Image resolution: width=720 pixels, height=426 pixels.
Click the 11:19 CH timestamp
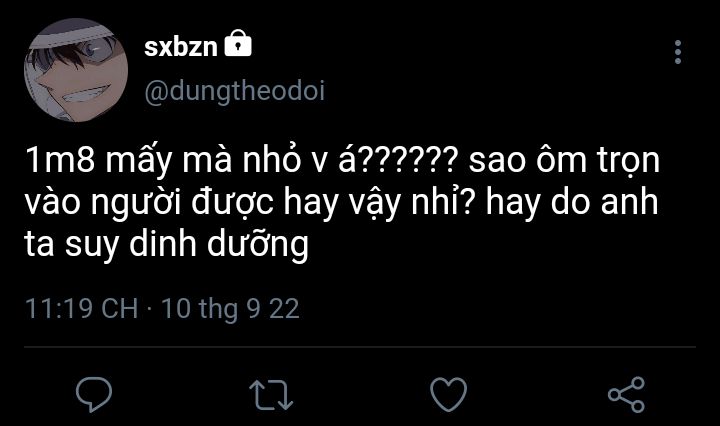click(81, 308)
